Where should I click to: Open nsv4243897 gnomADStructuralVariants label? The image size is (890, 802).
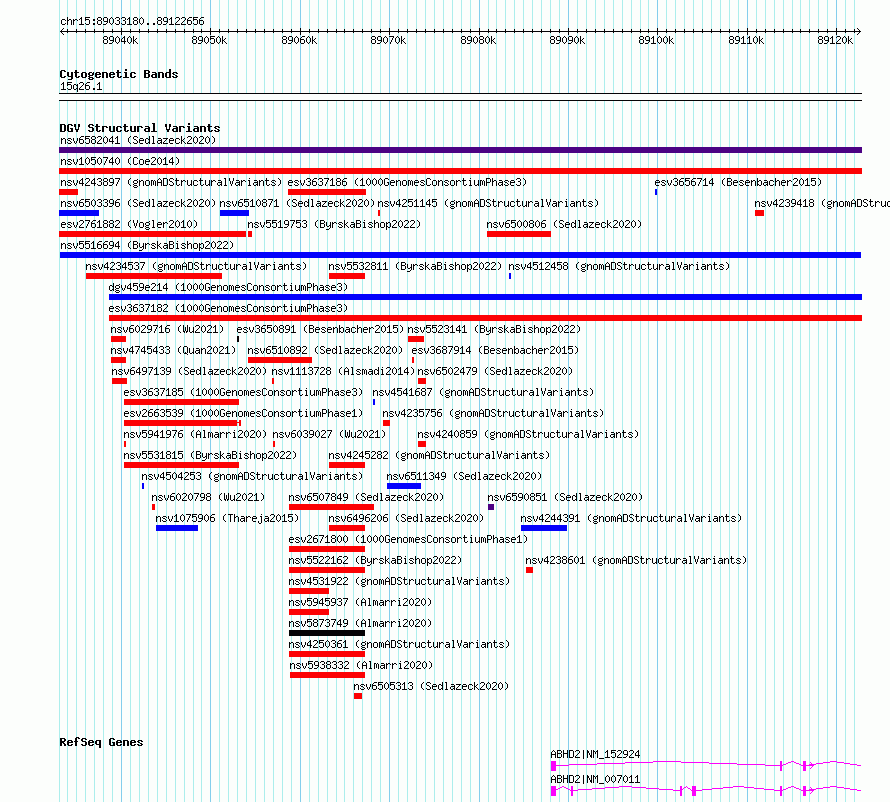coord(171,182)
